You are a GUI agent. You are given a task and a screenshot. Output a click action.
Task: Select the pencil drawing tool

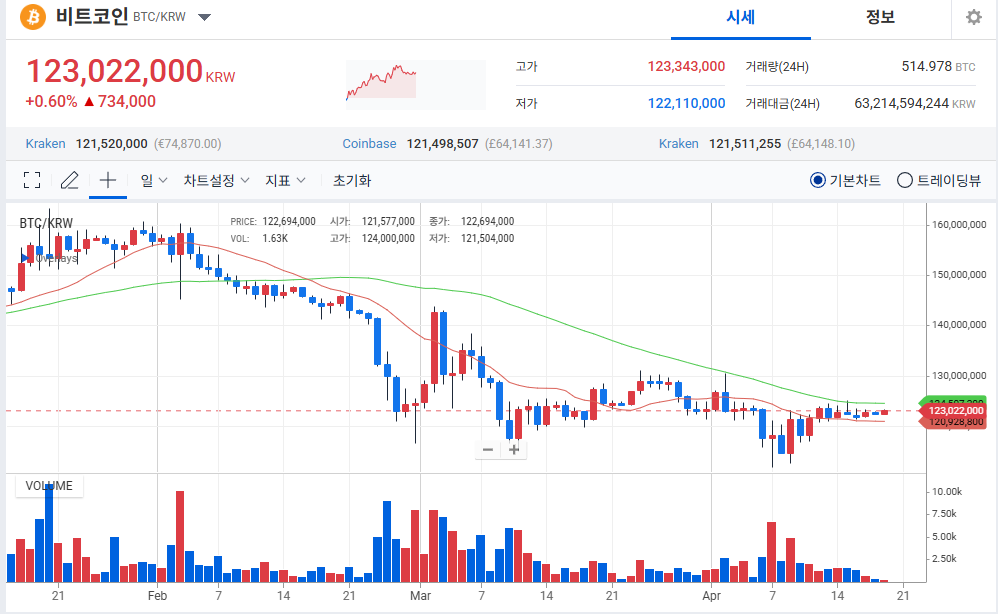coord(69,180)
